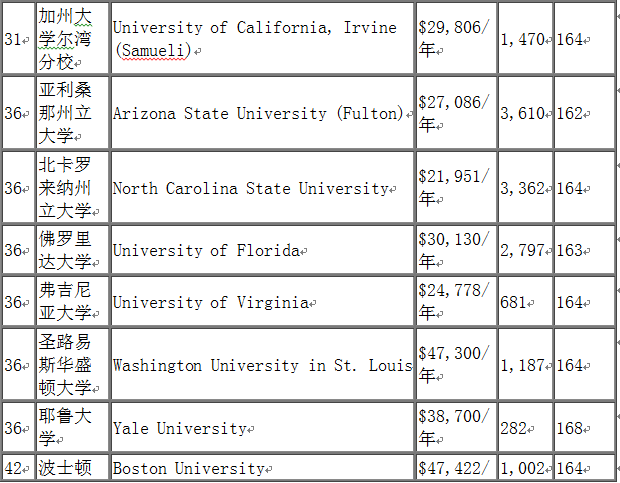This screenshot has height=483, width=620.
Task: Click Washington University in St. Louis text
Action: pos(262,365)
